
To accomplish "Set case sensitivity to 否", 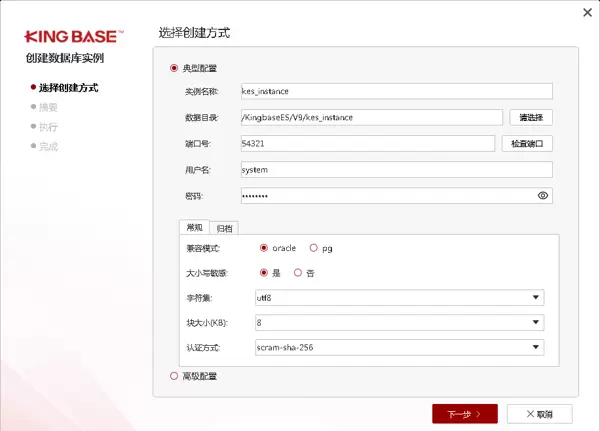I will [x=297, y=272].
